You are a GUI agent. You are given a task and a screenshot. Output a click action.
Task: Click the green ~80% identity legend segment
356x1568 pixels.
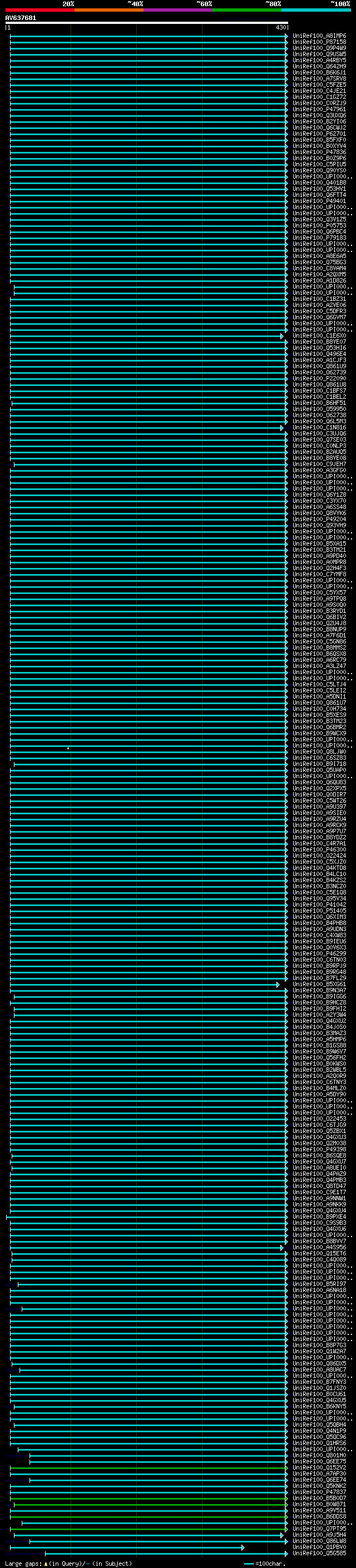pyautogui.click(x=247, y=11)
